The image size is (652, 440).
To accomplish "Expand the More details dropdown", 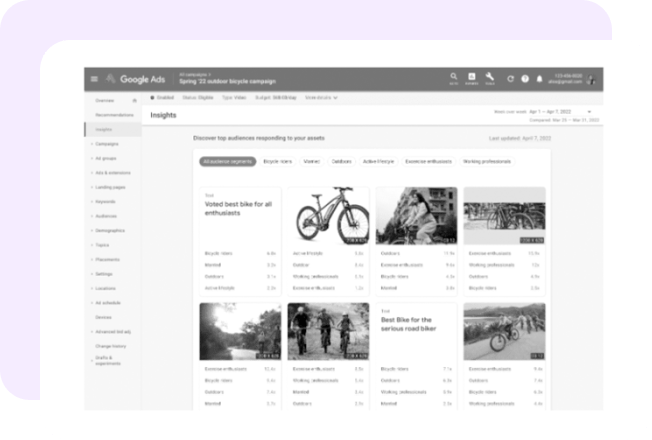I will click(321, 98).
